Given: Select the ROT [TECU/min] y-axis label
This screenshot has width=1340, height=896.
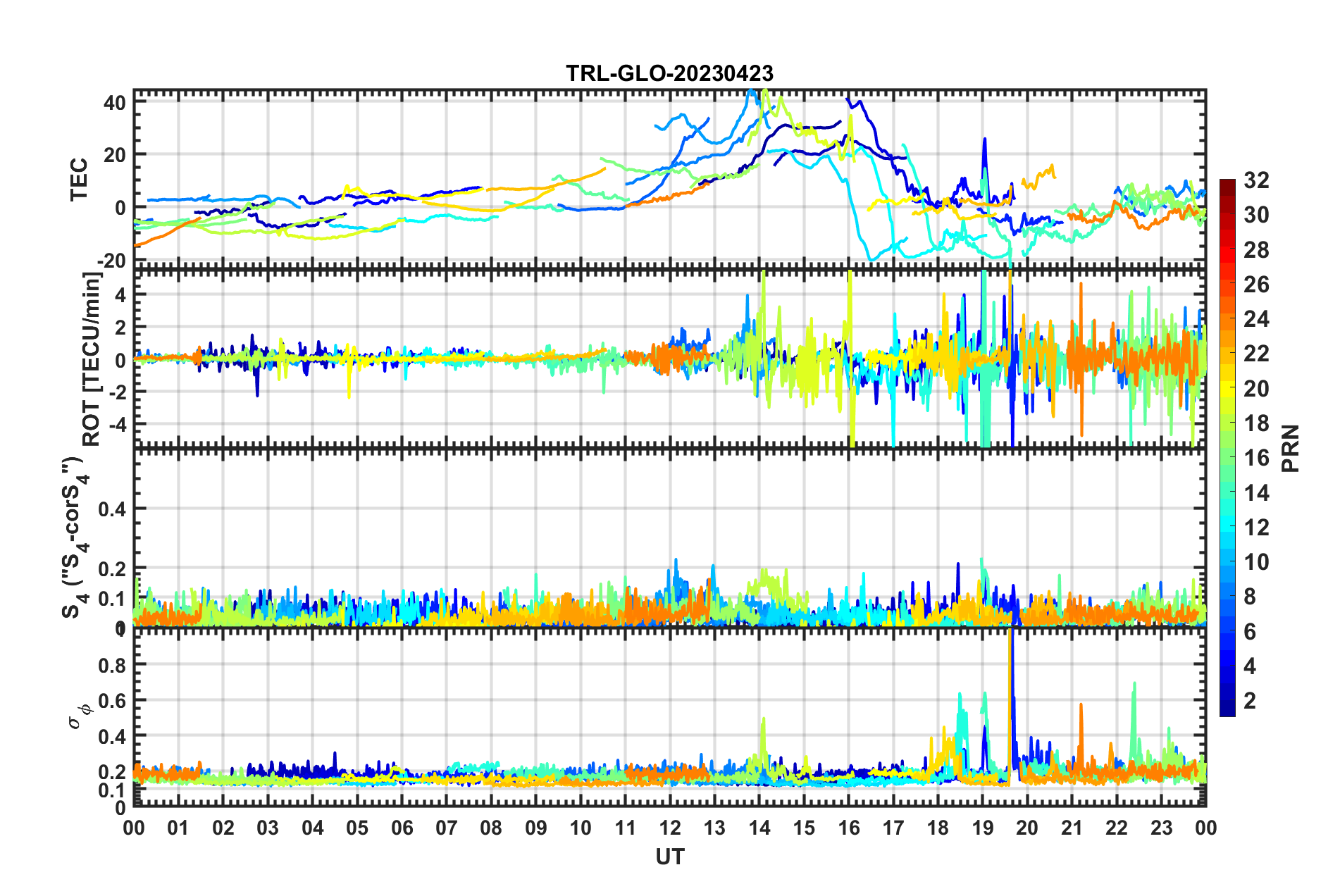Looking at the screenshot, I should click(92, 359).
